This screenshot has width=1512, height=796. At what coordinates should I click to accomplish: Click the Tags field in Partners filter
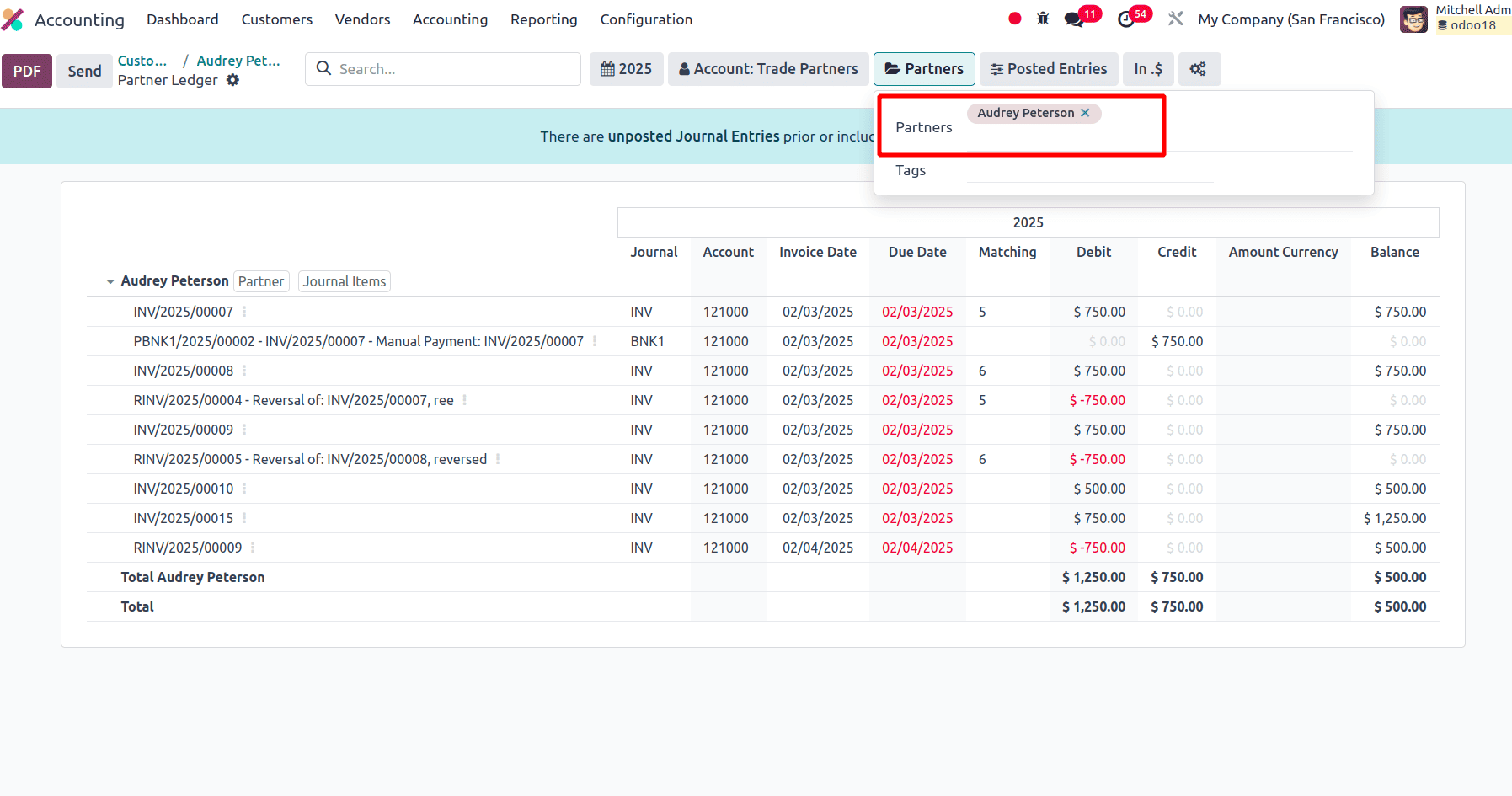(x=1089, y=171)
